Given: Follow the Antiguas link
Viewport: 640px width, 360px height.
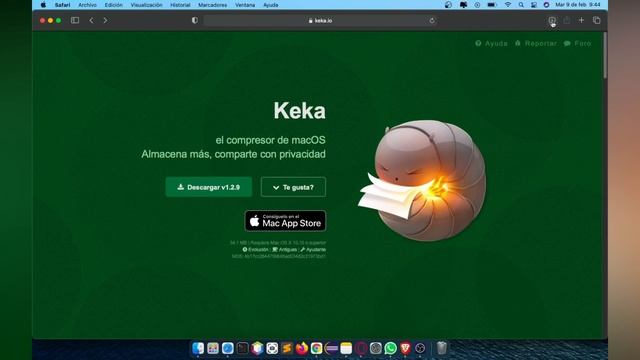Looking at the screenshot, I should tap(284, 249).
